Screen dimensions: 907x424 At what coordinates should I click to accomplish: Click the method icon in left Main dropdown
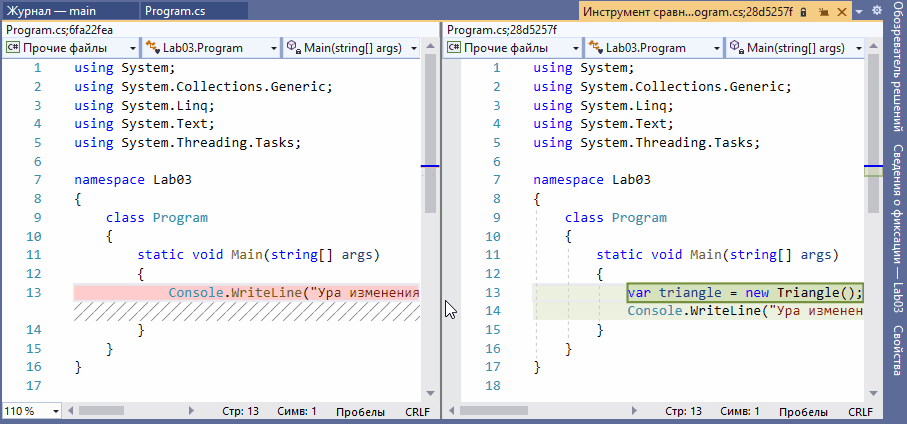[294, 47]
